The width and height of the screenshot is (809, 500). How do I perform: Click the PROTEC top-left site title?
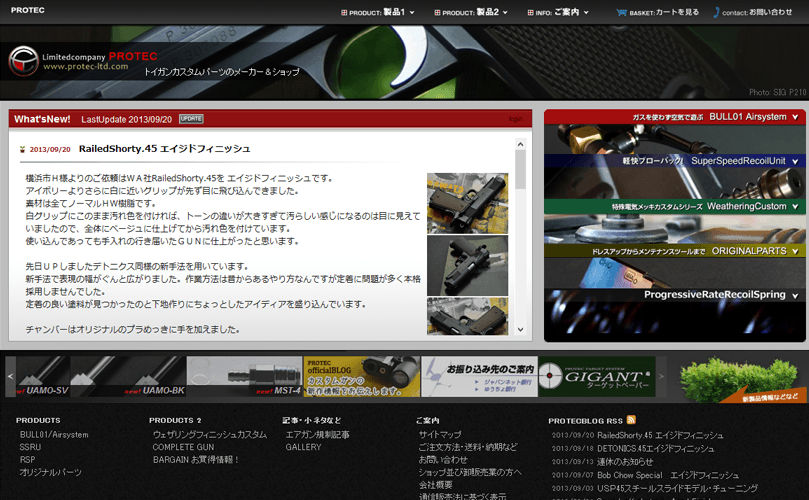click(28, 10)
